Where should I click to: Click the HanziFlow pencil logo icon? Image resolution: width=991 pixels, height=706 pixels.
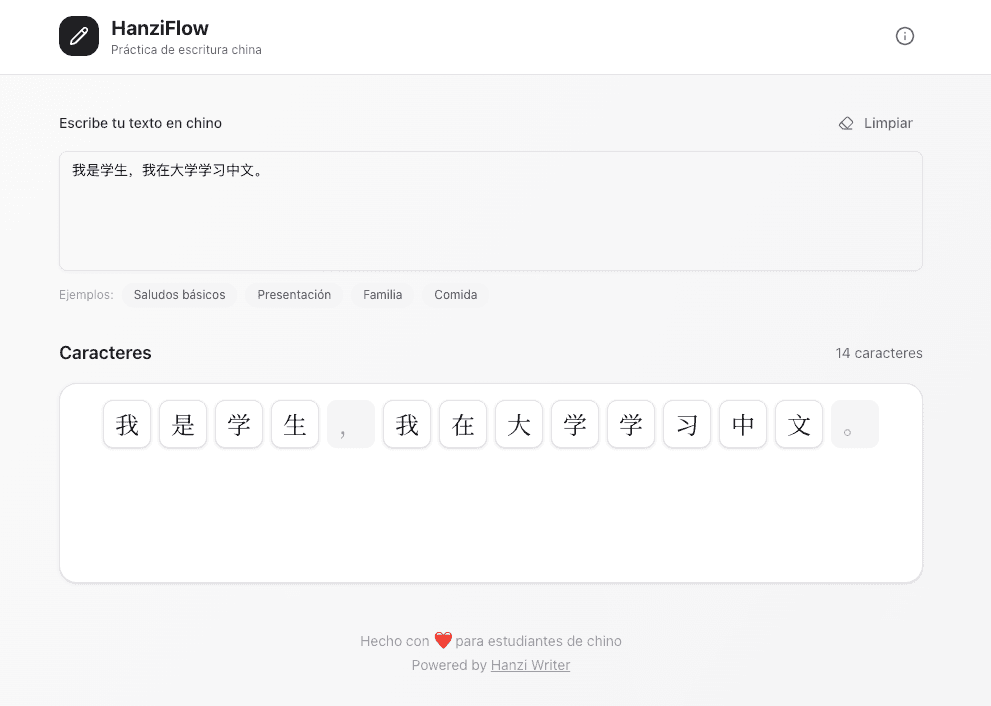pos(79,36)
